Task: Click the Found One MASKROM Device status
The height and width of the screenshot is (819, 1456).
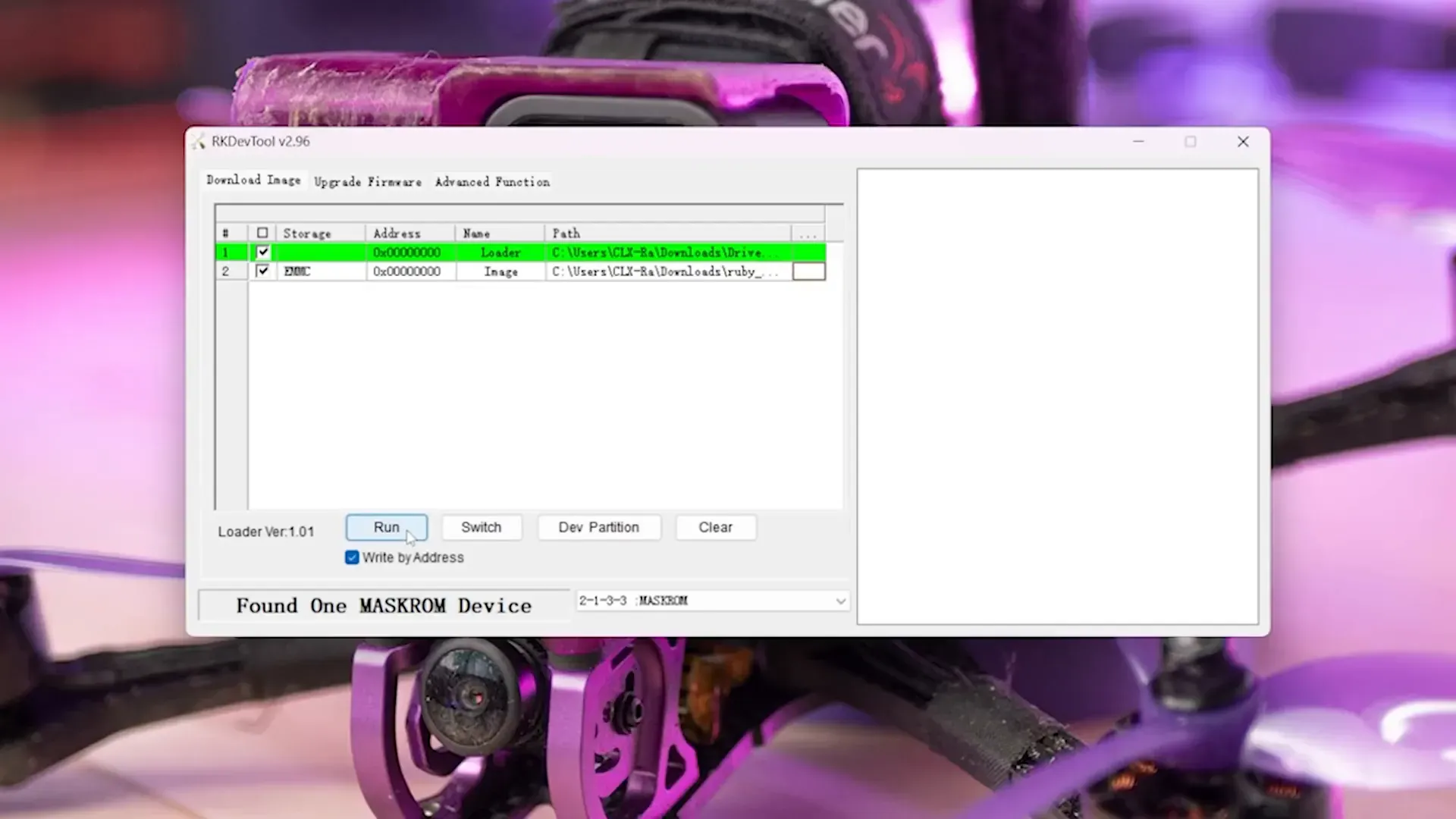Action: click(x=384, y=605)
